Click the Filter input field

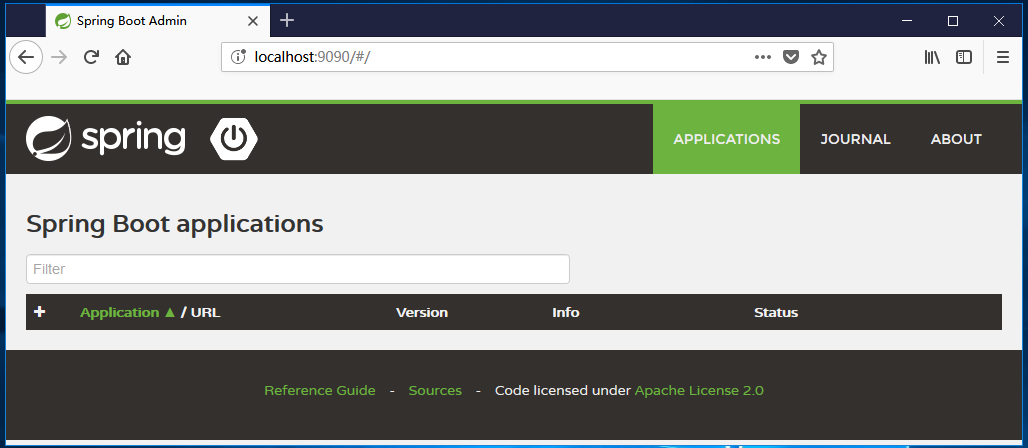coord(298,269)
